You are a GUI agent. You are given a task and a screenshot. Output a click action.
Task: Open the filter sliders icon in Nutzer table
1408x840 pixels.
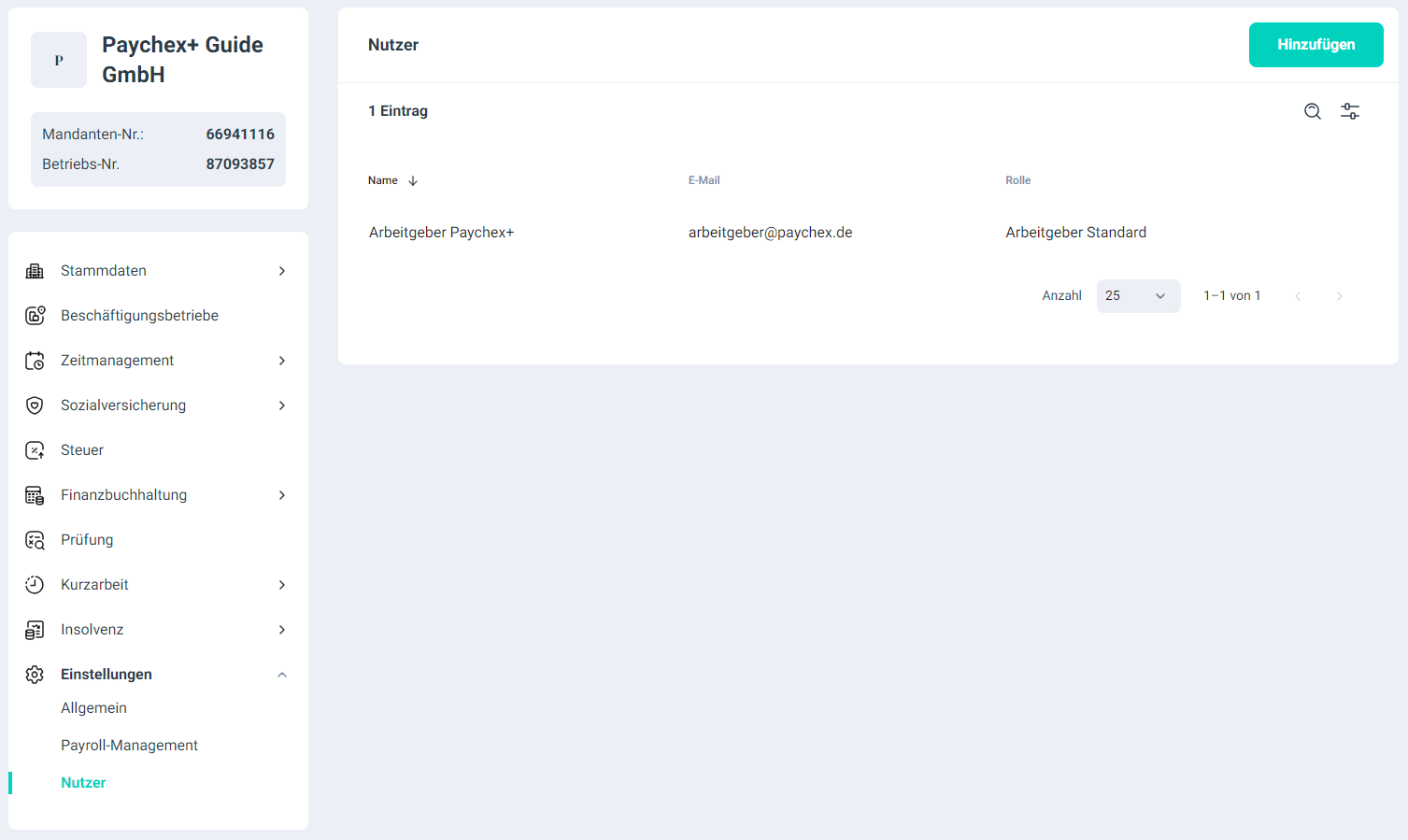(1350, 111)
